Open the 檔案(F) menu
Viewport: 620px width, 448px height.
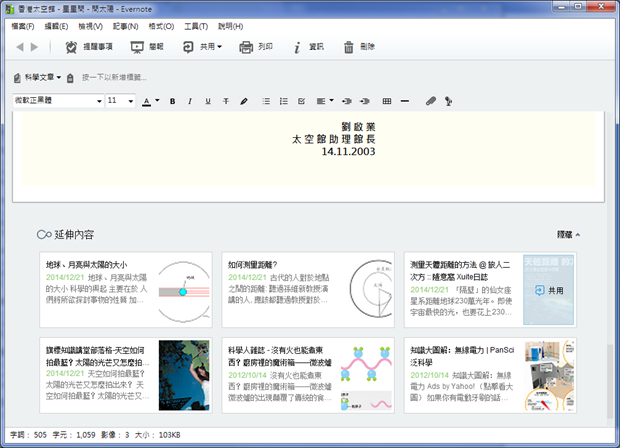(x=23, y=26)
